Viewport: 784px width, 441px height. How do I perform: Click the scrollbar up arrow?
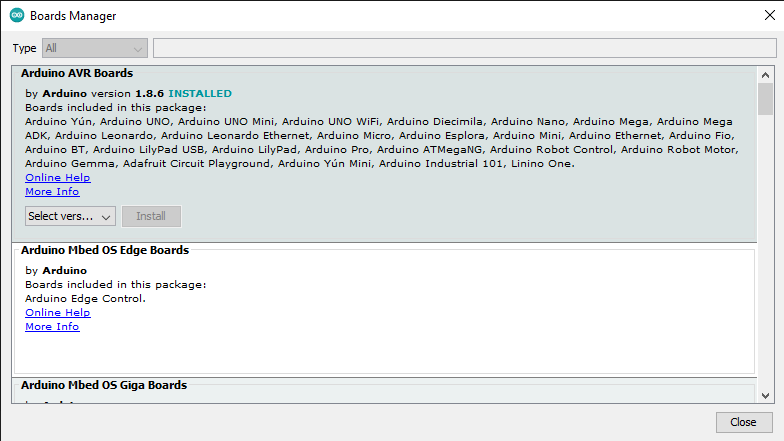(x=765, y=75)
